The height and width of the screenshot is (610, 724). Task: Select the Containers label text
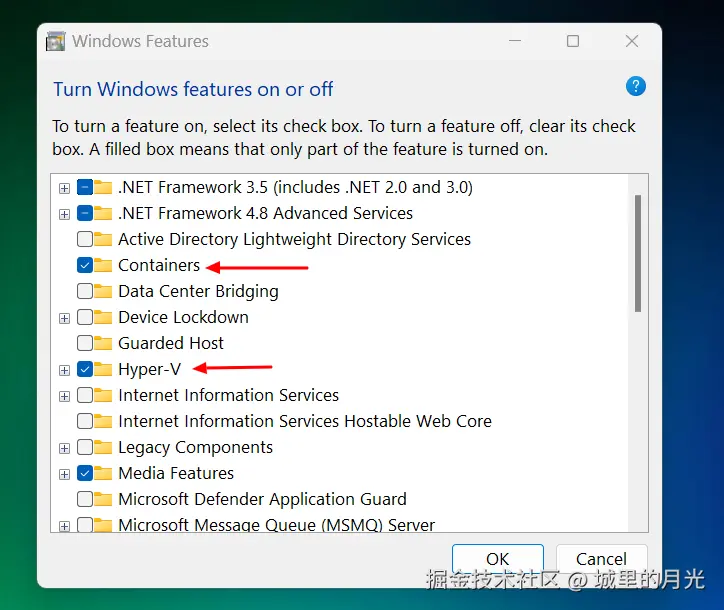[x=159, y=266]
